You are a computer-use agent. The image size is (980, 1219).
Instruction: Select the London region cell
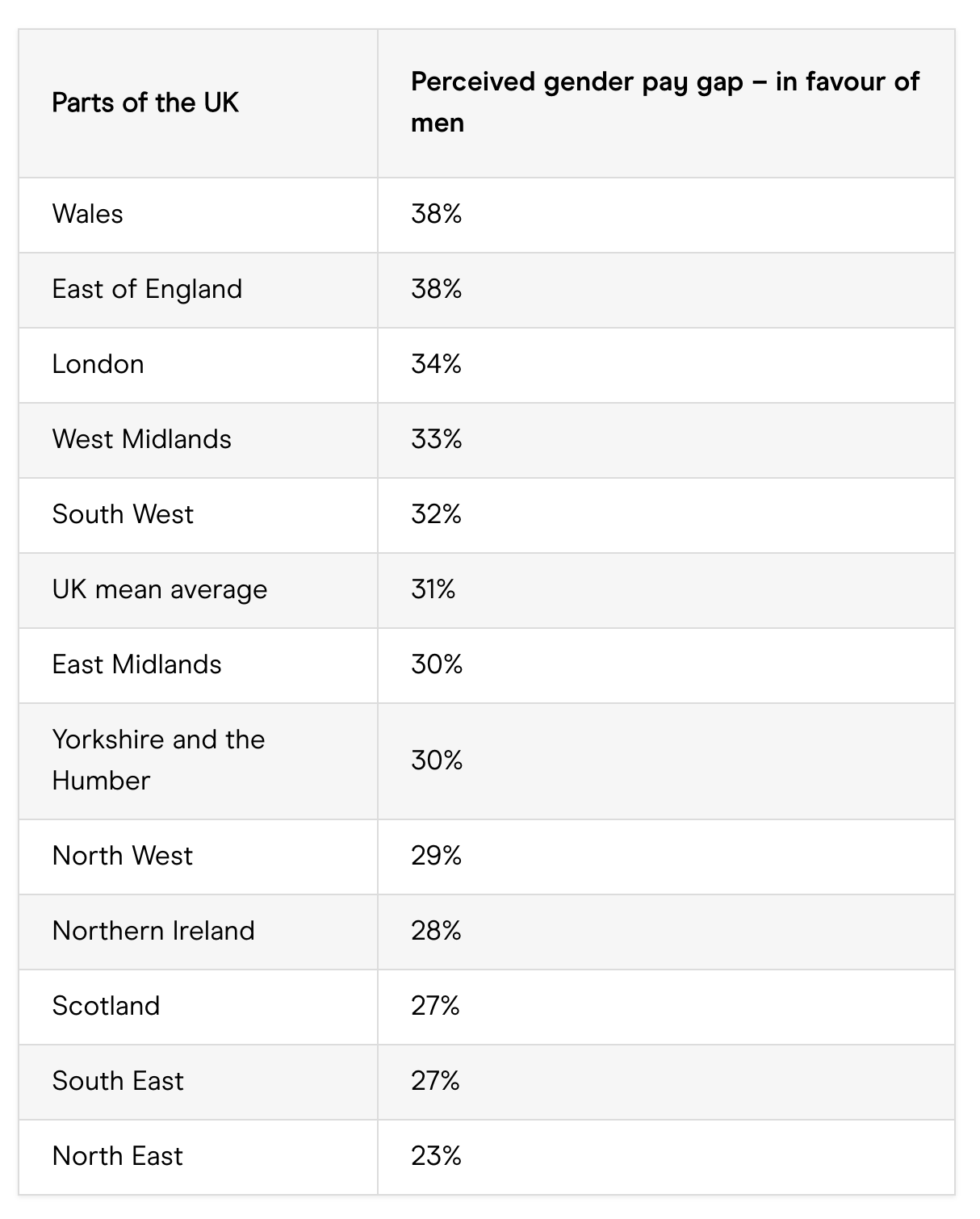click(98, 364)
